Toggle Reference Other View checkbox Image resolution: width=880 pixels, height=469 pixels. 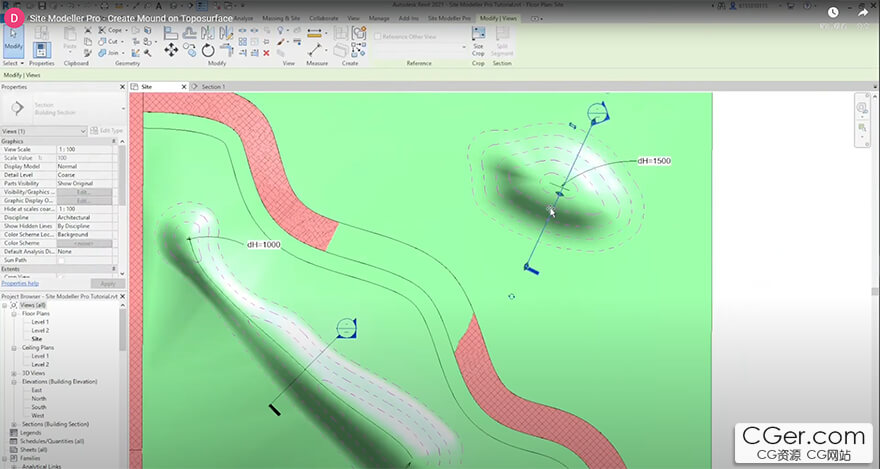[x=378, y=36]
